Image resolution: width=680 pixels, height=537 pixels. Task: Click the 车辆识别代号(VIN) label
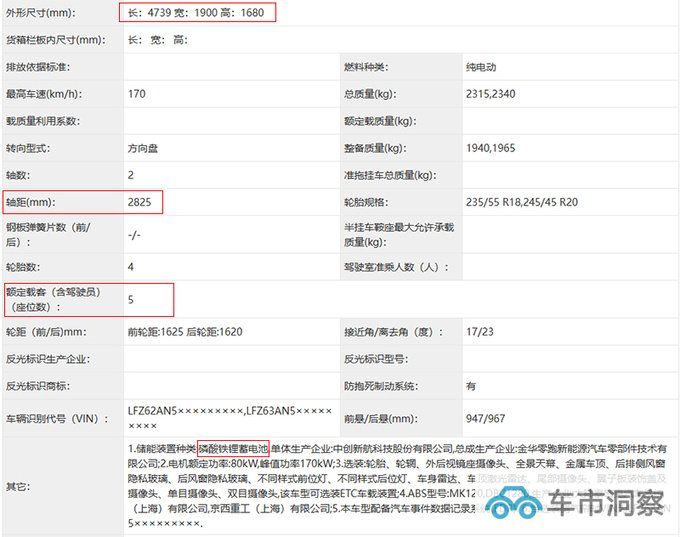tap(57, 419)
